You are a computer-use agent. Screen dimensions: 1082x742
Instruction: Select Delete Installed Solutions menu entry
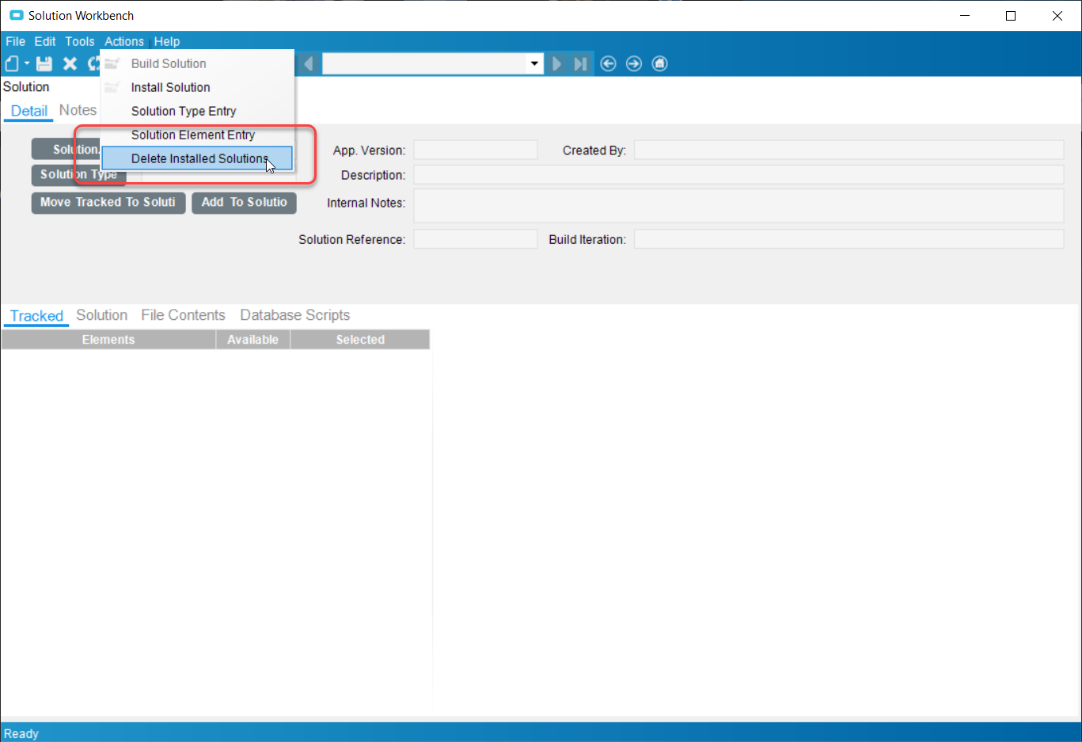point(199,159)
